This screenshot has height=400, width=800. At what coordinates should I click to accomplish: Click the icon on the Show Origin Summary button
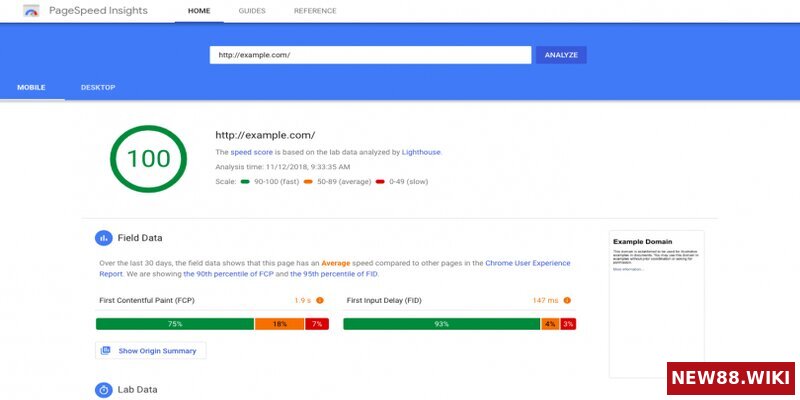click(106, 351)
